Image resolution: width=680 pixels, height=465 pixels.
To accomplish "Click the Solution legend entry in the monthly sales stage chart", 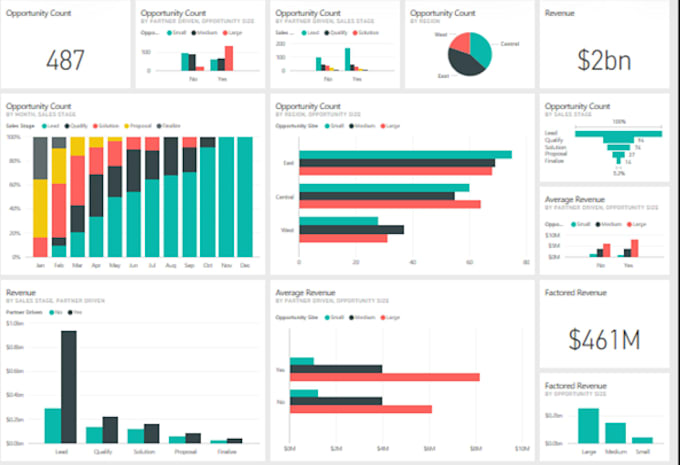I will tap(106, 126).
